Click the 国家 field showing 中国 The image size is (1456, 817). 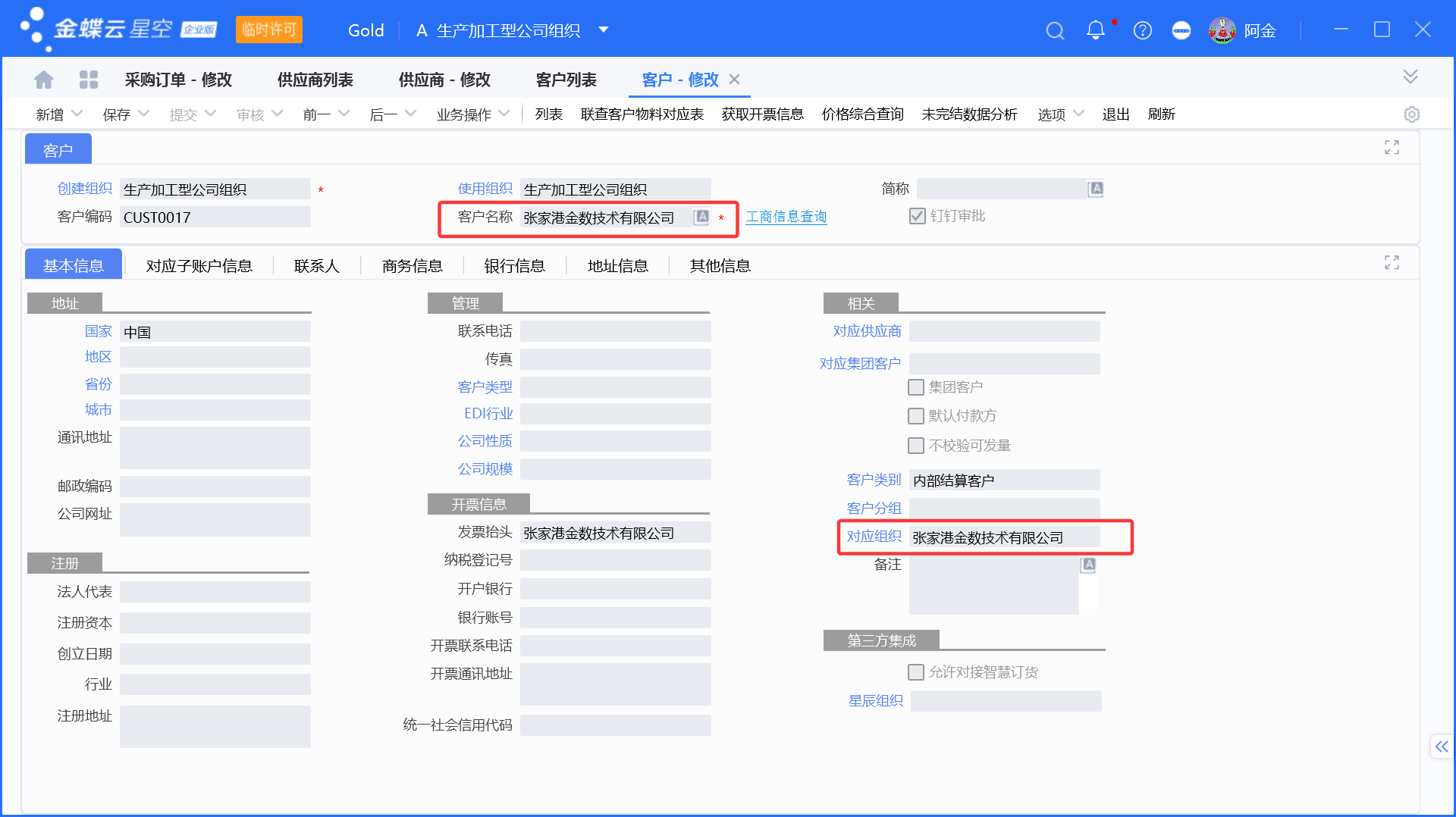point(215,332)
